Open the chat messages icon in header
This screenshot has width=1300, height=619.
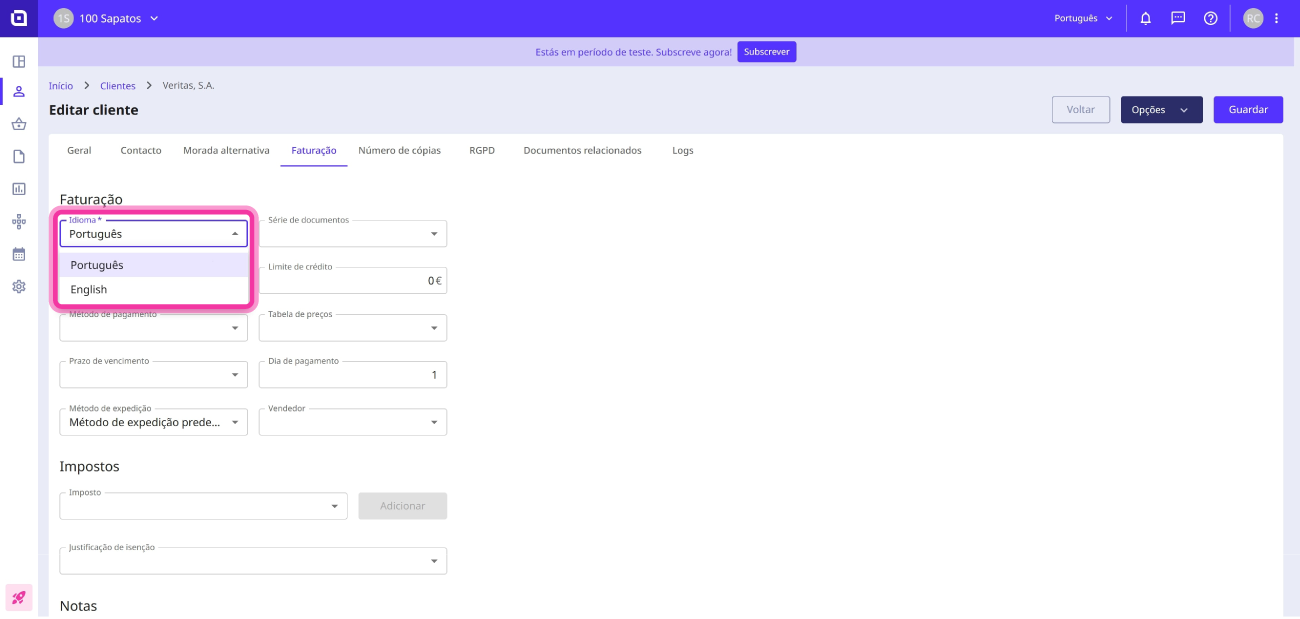pyautogui.click(x=1178, y=18)
